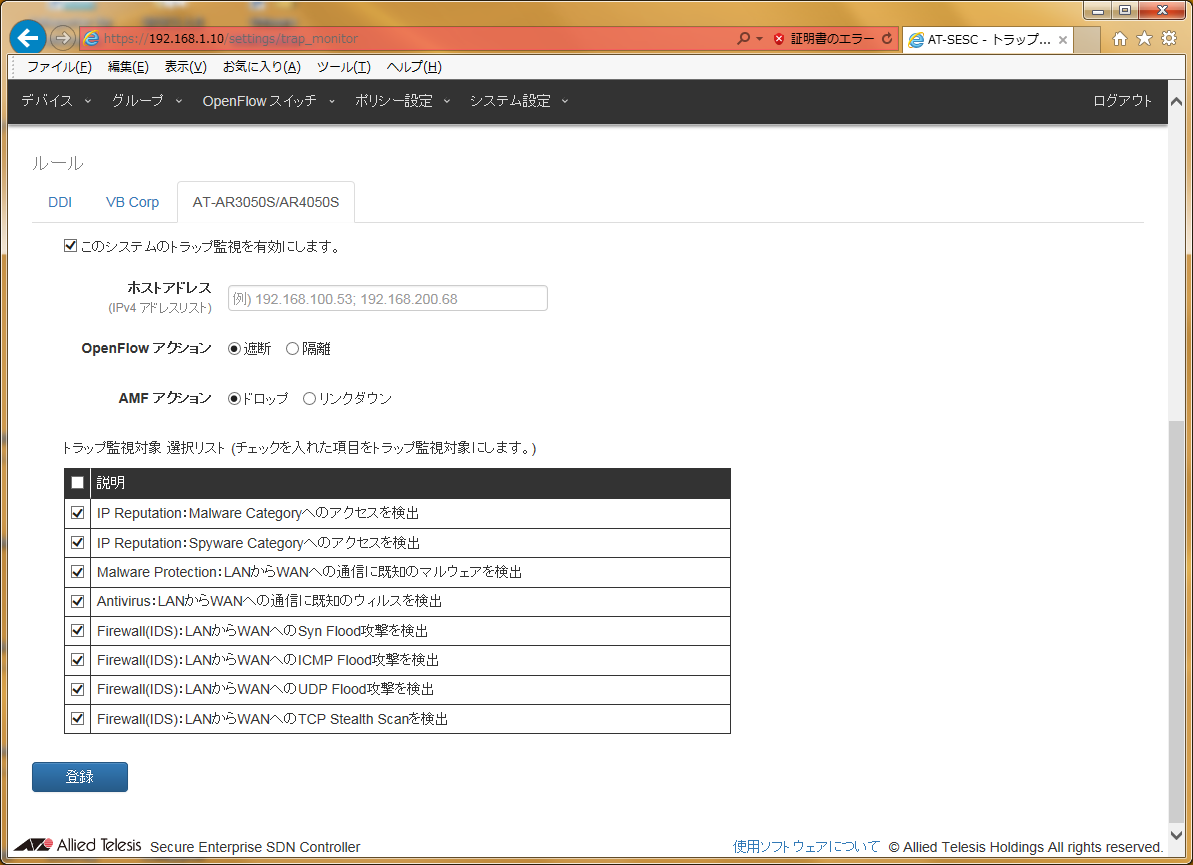
Task: Toggle the enable trap monitoring checkbox
Action: (x=71, y=246)
